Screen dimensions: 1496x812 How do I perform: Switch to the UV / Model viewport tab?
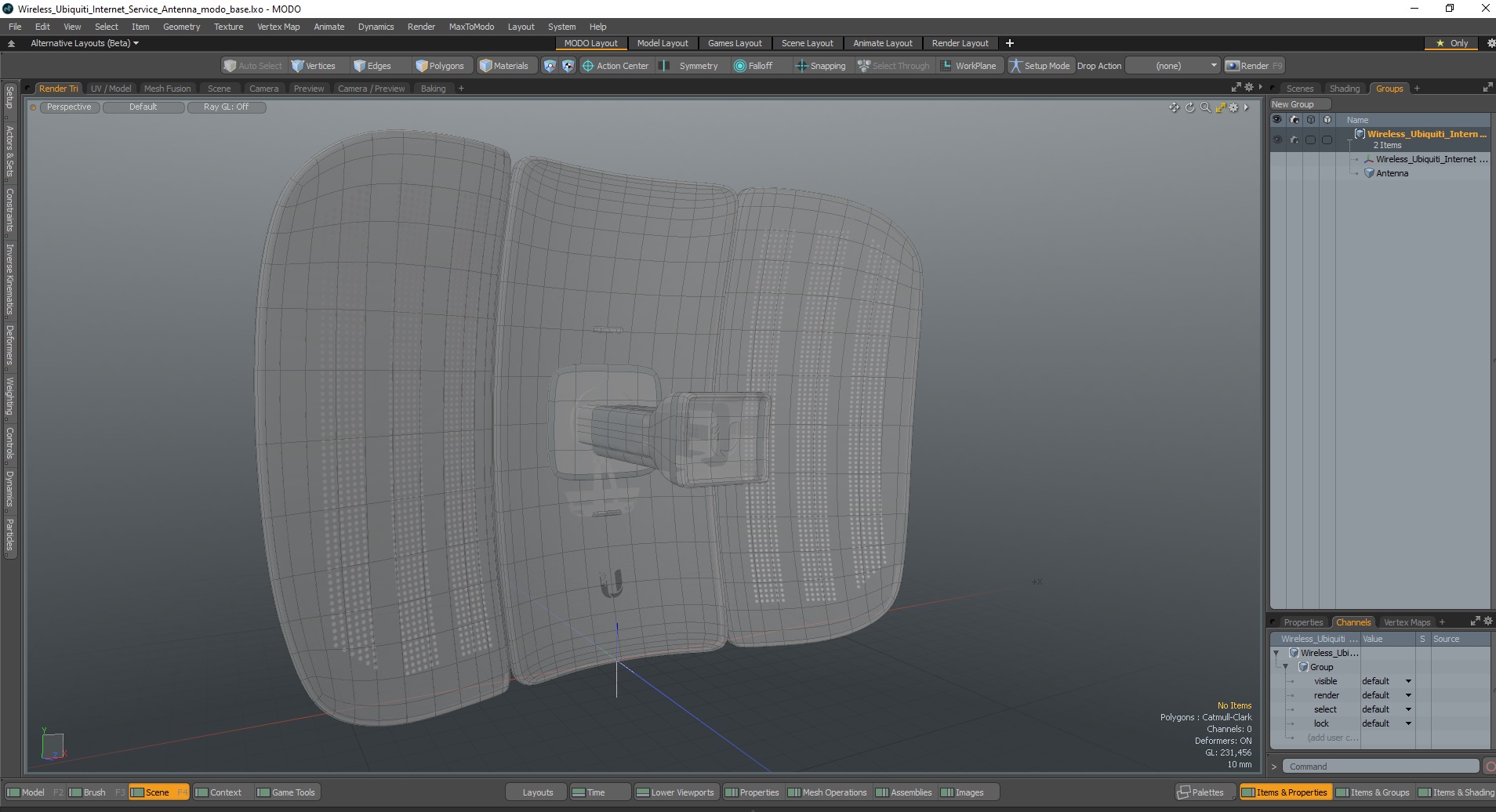click(x=111, y=89)
